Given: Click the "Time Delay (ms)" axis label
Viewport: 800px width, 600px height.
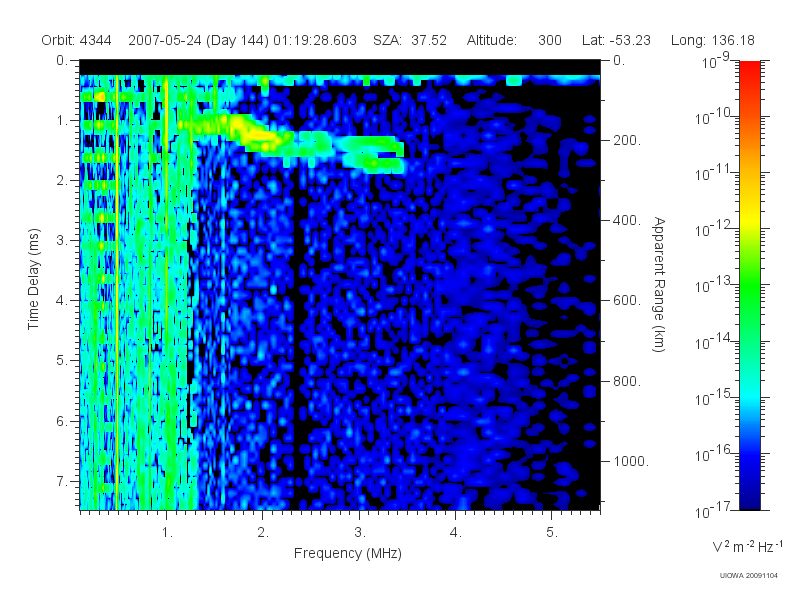Looking at the screenshot, I should coord(33,279).
